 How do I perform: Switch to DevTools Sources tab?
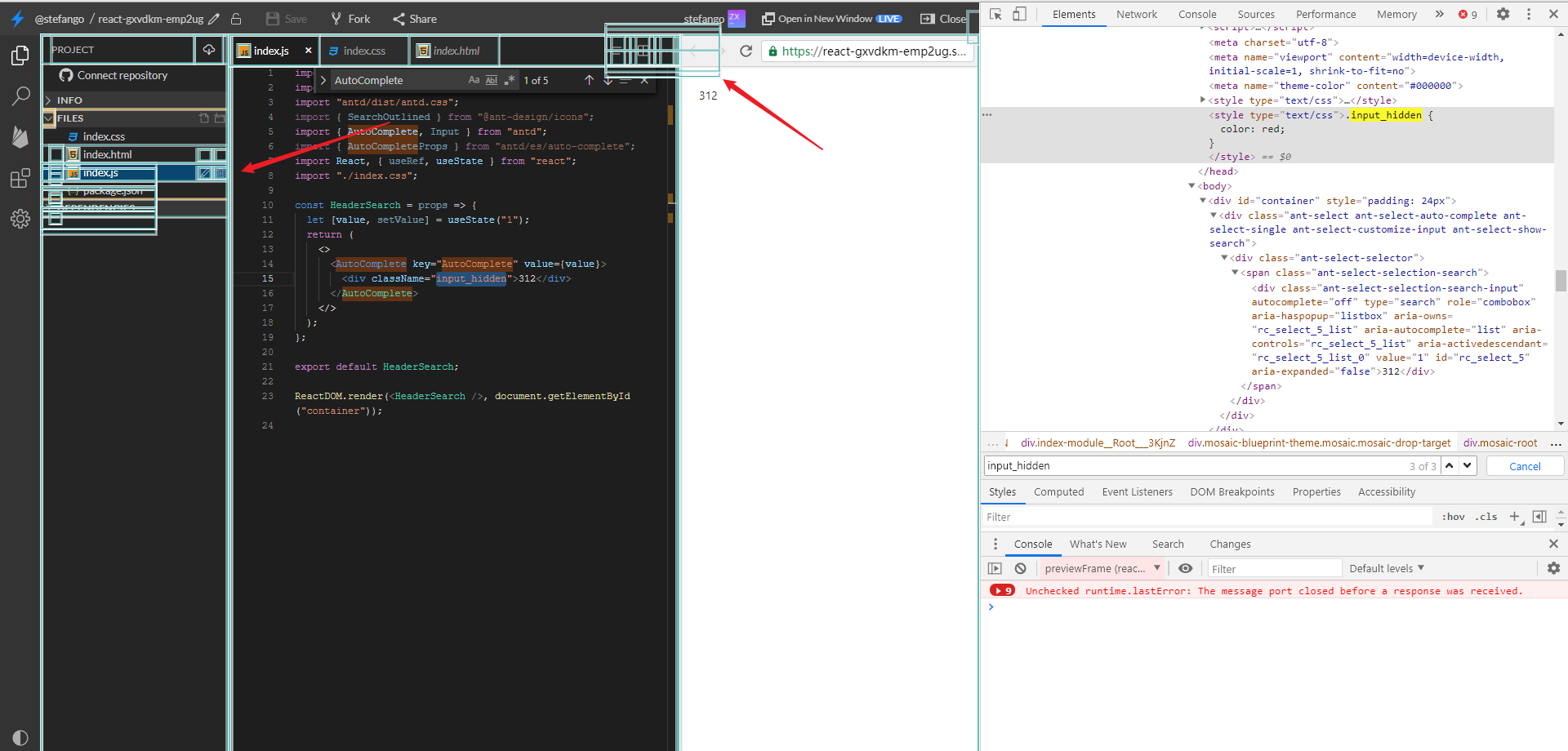click(1256, 14)
